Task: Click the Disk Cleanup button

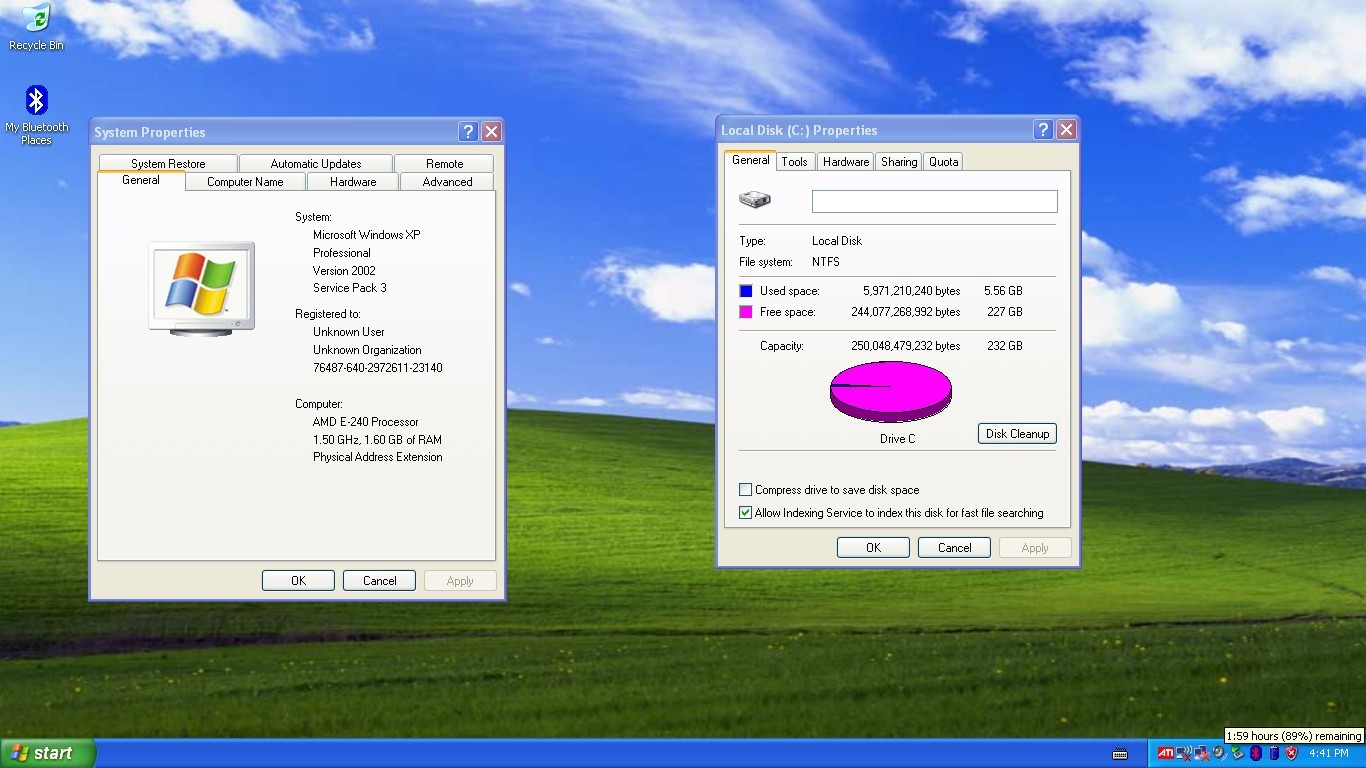Action: click(x=1017, y=434)
